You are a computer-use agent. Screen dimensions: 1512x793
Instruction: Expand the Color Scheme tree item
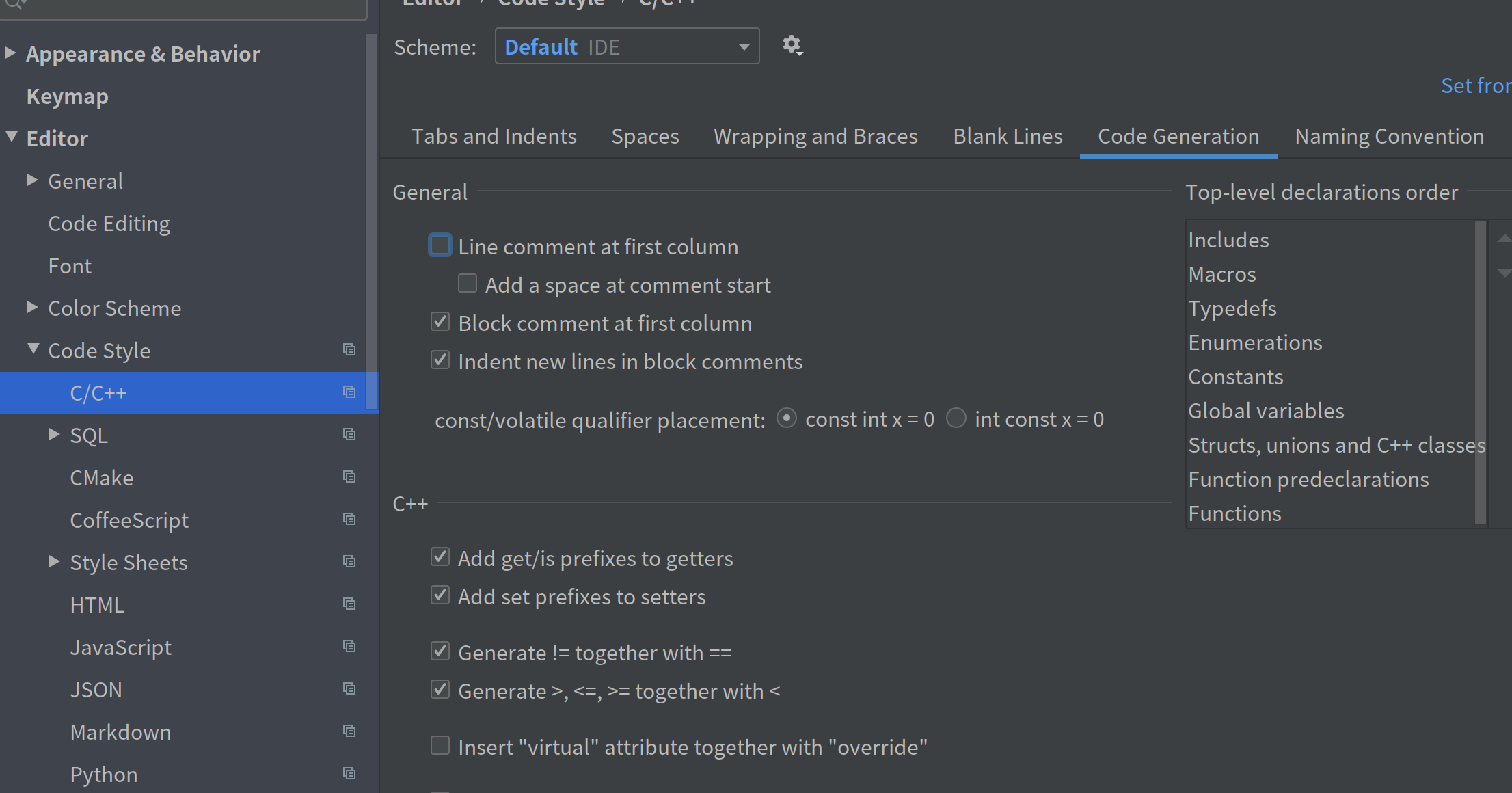click(31, 306)
